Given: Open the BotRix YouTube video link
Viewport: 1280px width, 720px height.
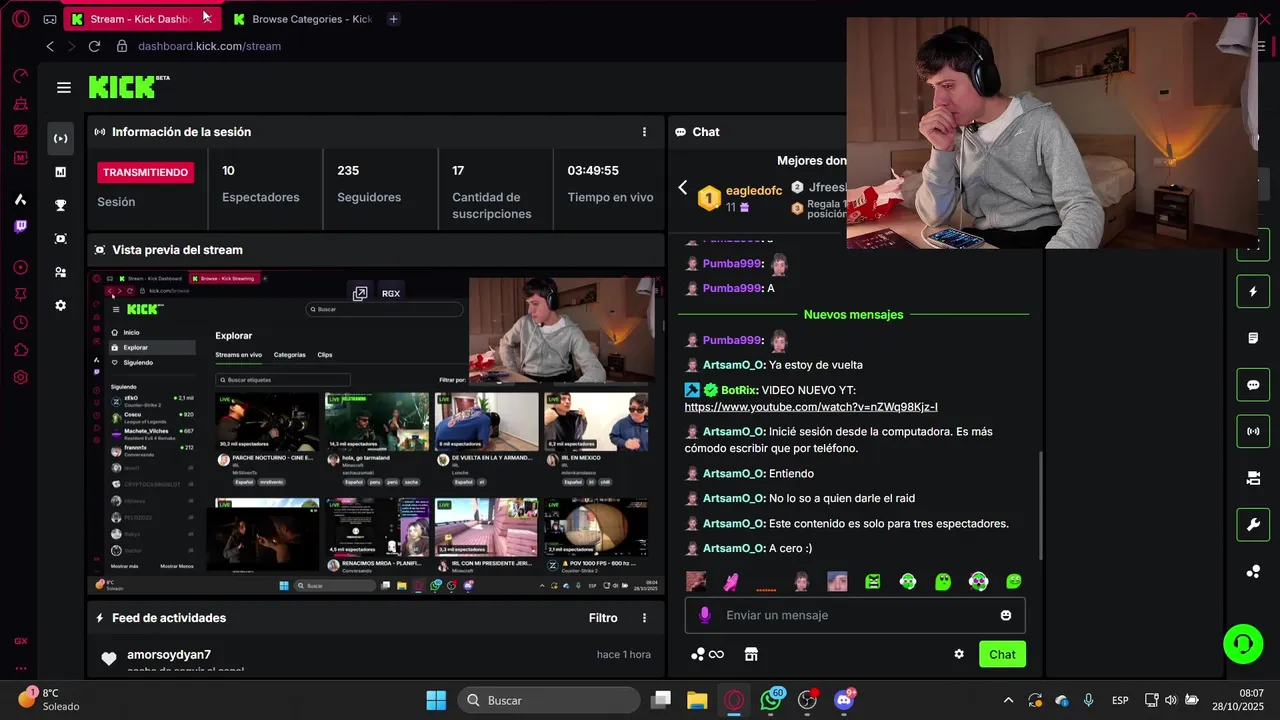Looking at the screenshot, I should 811,407.
